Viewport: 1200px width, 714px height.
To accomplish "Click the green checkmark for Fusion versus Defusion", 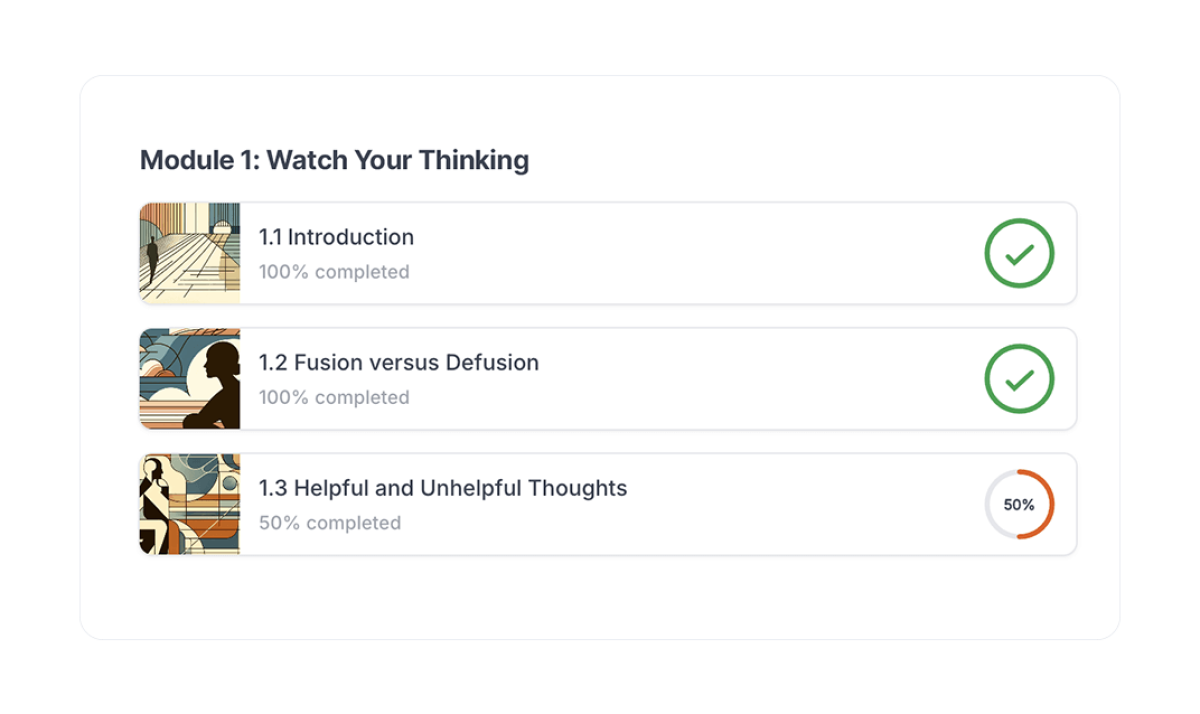I will click(1019, 379).
